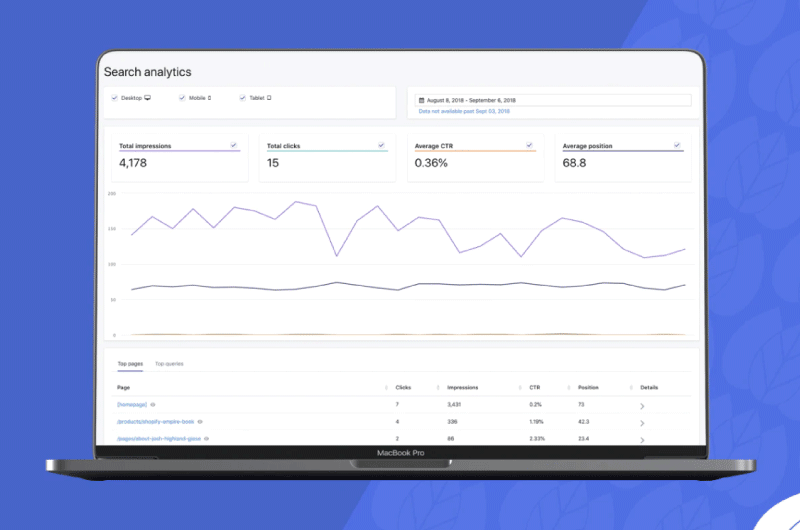Click the Total impressions value 4,178
Viewport: 800px width, 530px height.
(133, 163)
